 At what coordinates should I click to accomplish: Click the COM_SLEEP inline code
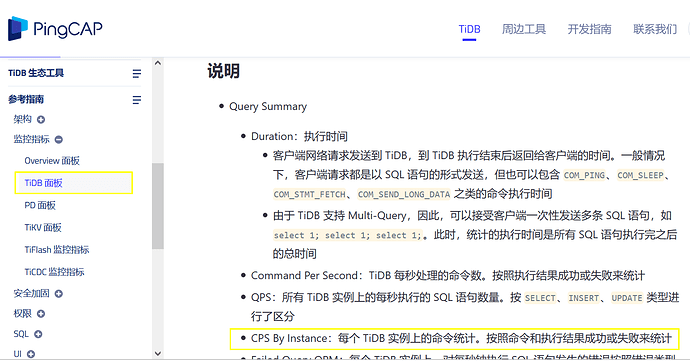(640, 175)
